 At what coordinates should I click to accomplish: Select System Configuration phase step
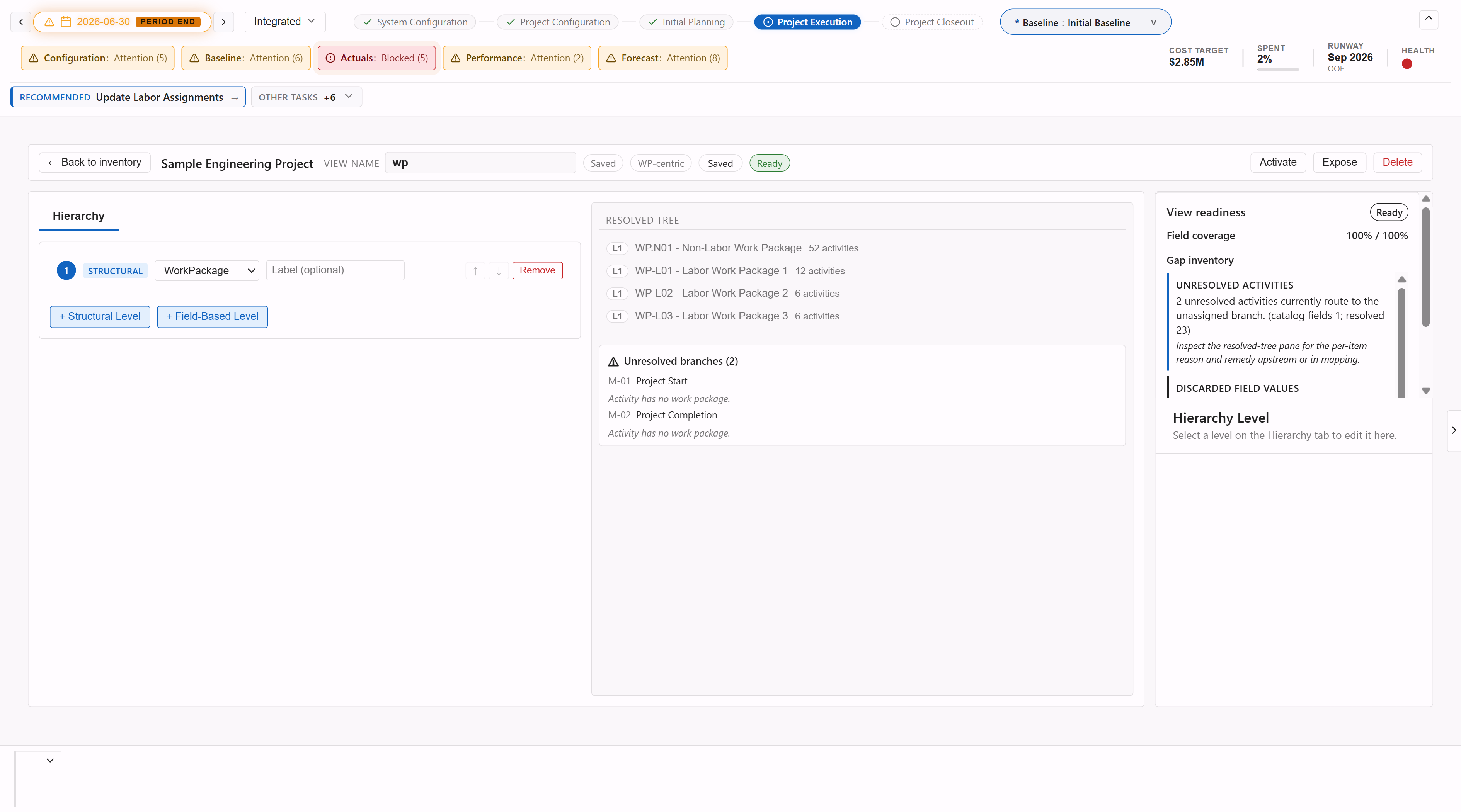click(415, 22)
